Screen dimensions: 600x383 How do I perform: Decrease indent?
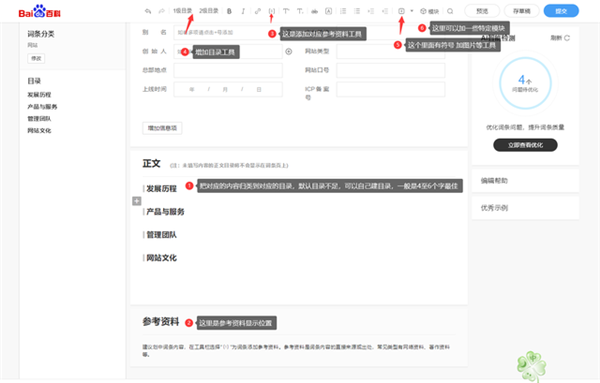click(385, 11)
